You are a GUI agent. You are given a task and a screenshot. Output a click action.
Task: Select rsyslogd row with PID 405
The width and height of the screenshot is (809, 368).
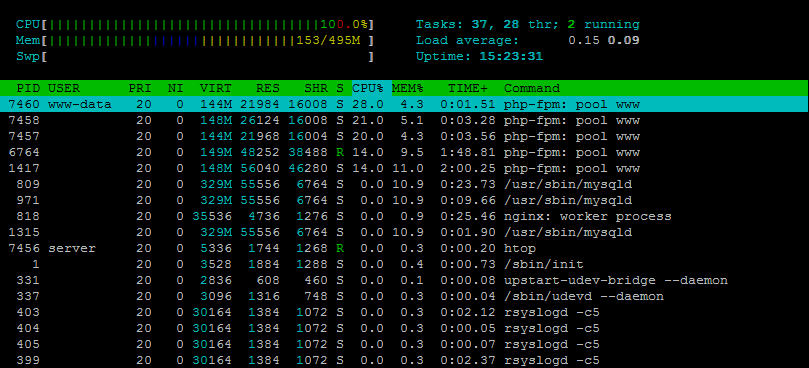[x=404, y=344]
